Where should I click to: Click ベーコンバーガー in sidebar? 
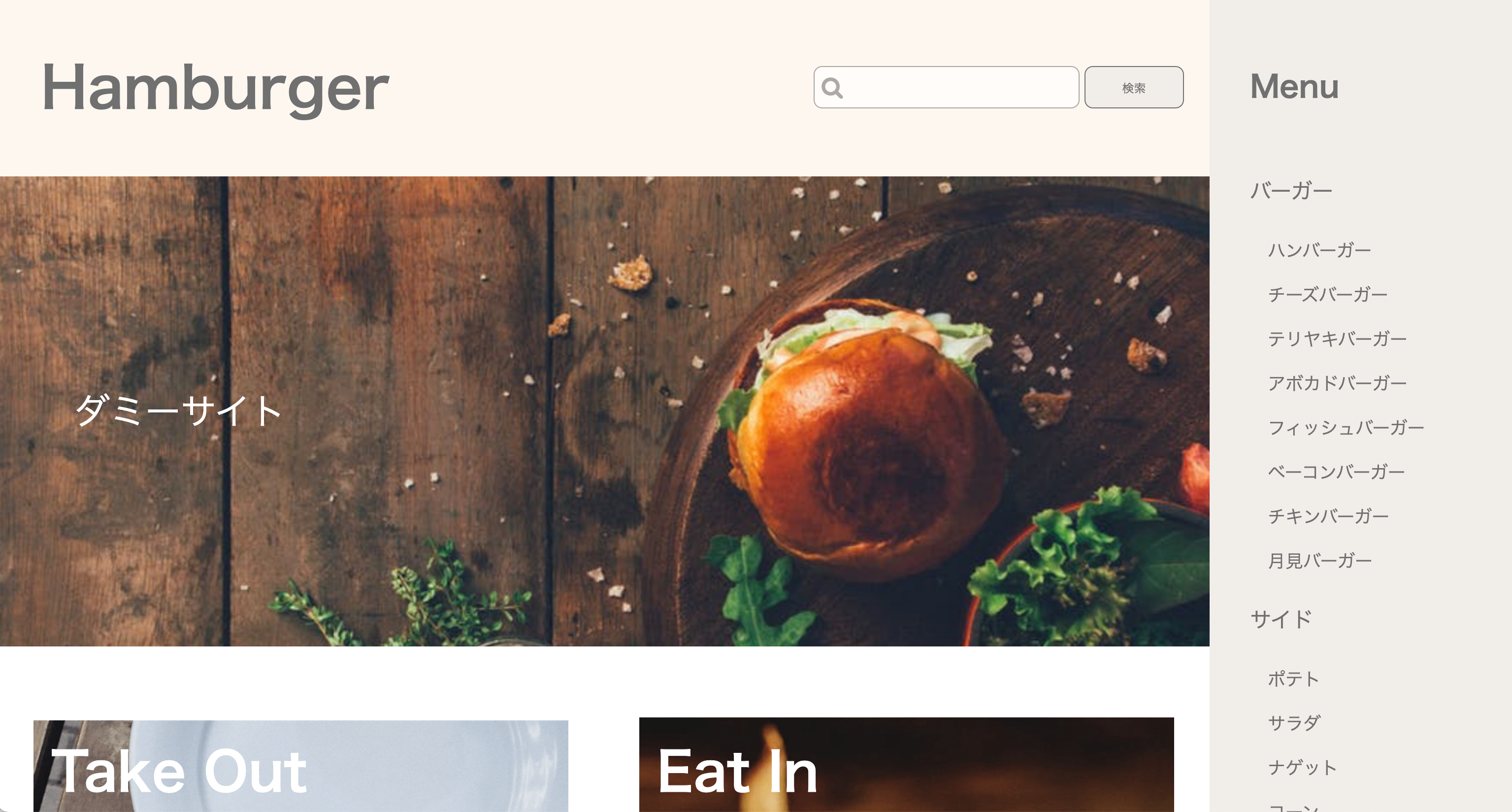(x=1336, y=472)
